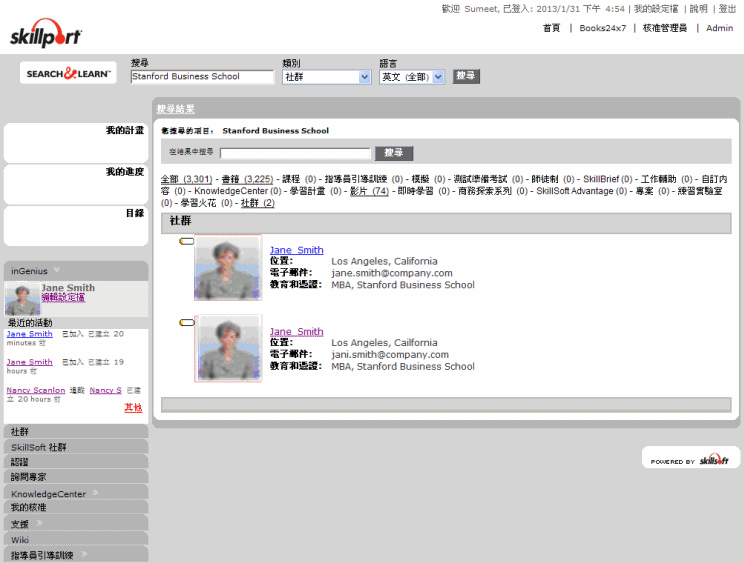Click the search-within-results 搜尋 button
The image size is (744, 563).
click(394, 153)
